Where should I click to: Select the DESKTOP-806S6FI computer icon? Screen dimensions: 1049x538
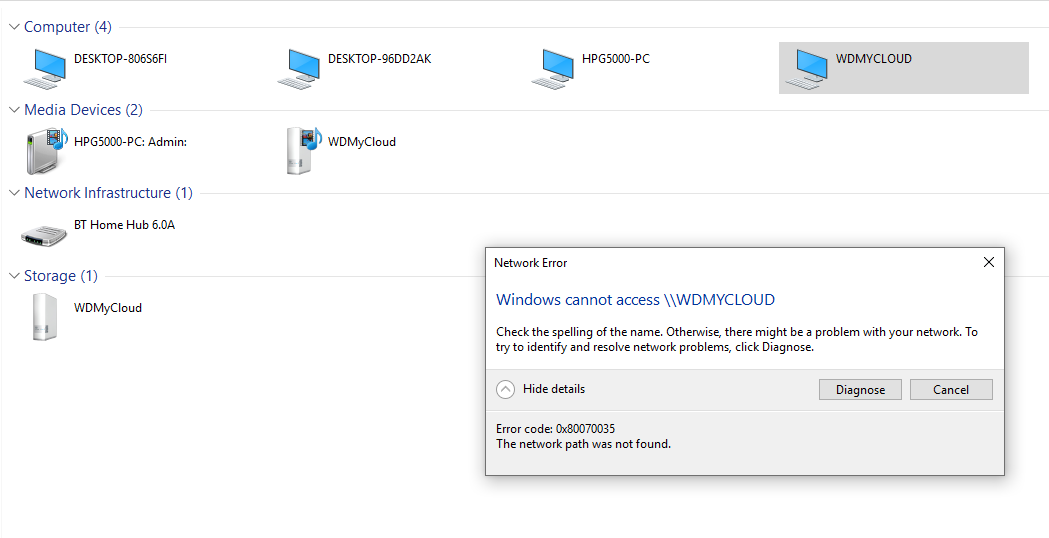pos(45,69)
